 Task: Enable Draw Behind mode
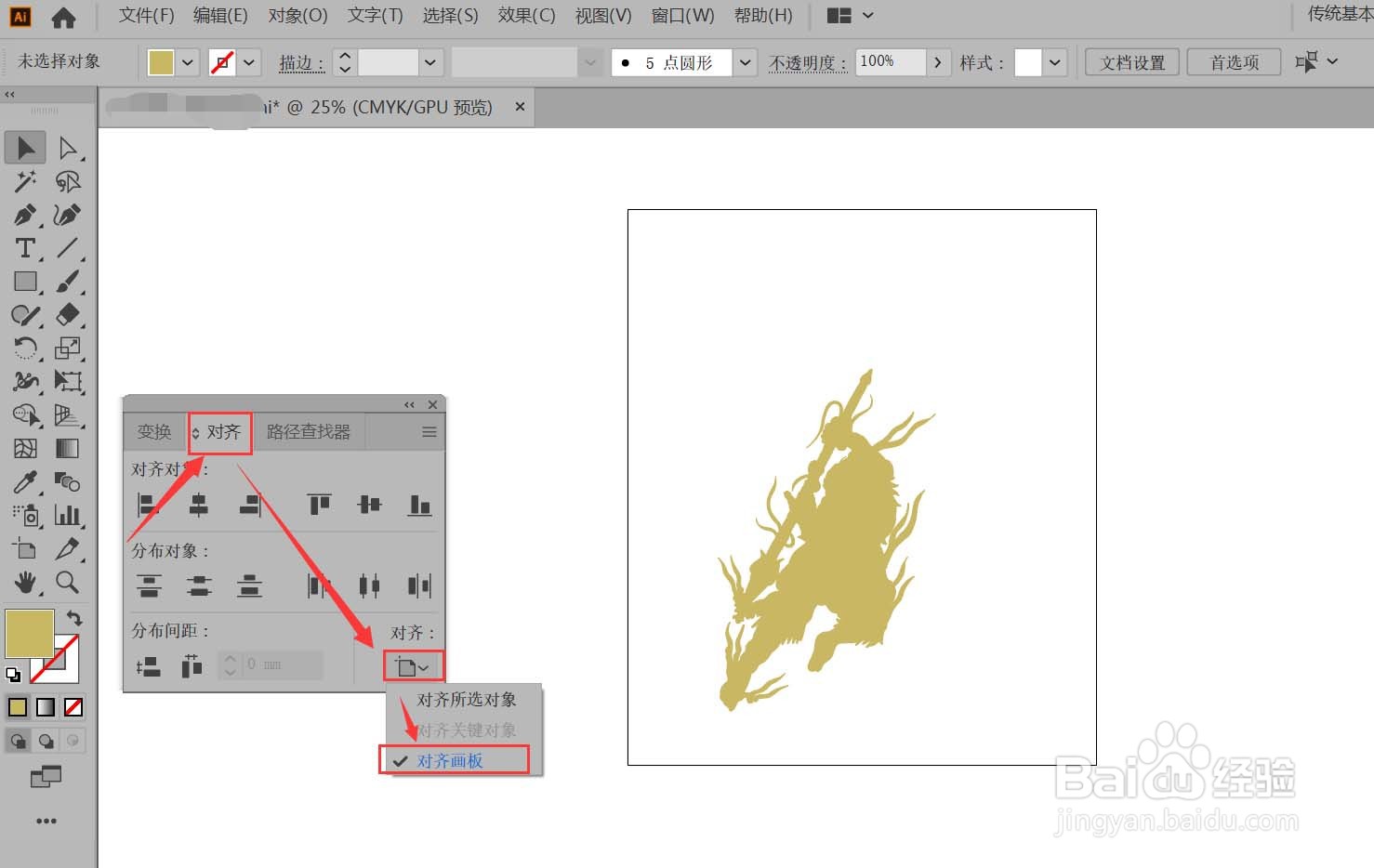(46, 741)
